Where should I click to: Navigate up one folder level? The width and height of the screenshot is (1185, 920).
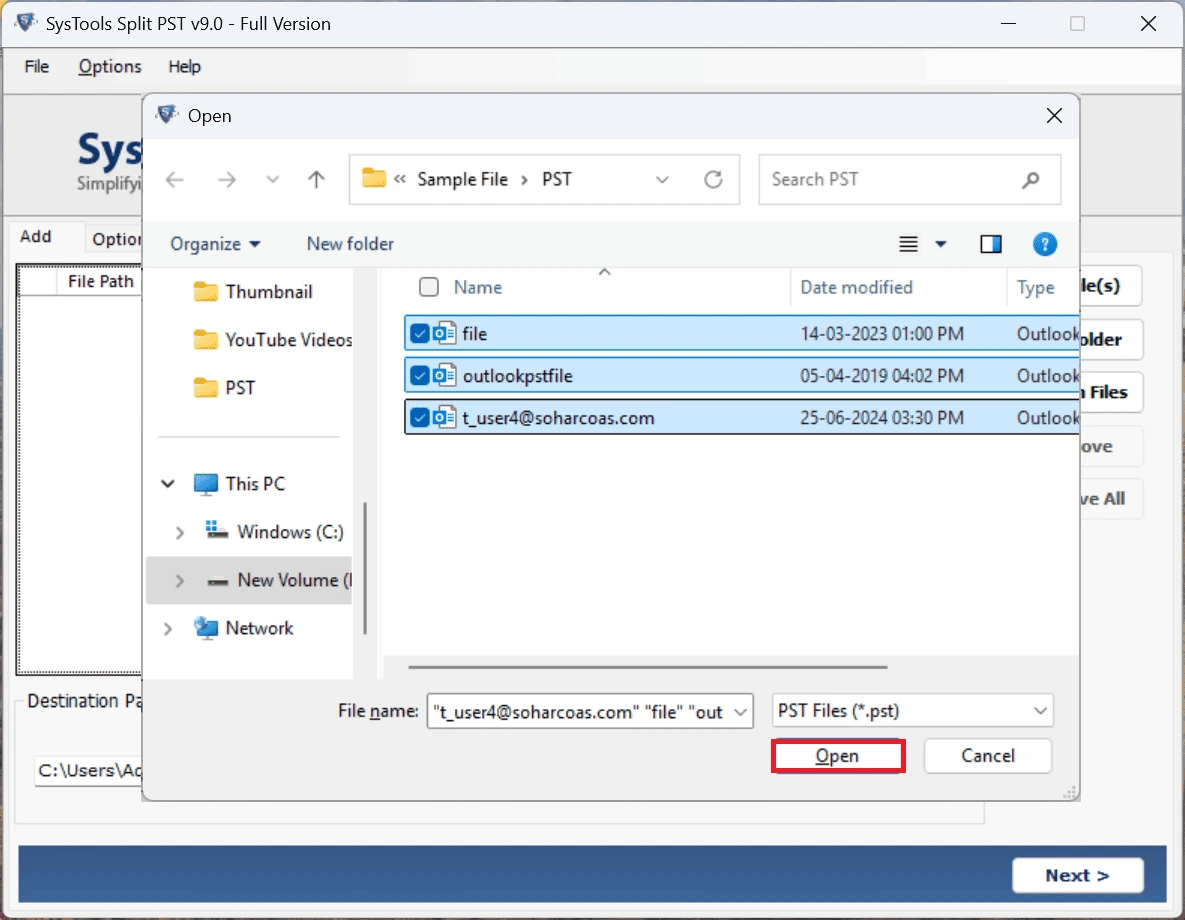tap(316, 180)
